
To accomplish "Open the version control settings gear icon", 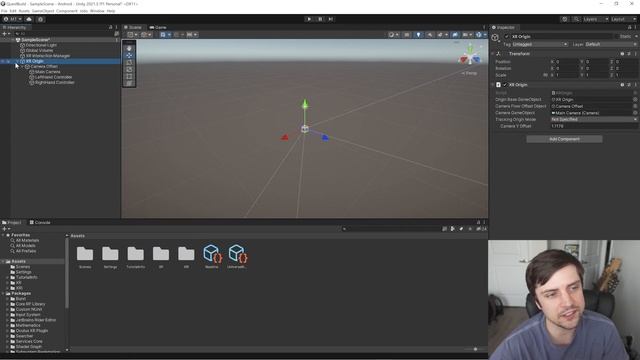I will point(40,19).
